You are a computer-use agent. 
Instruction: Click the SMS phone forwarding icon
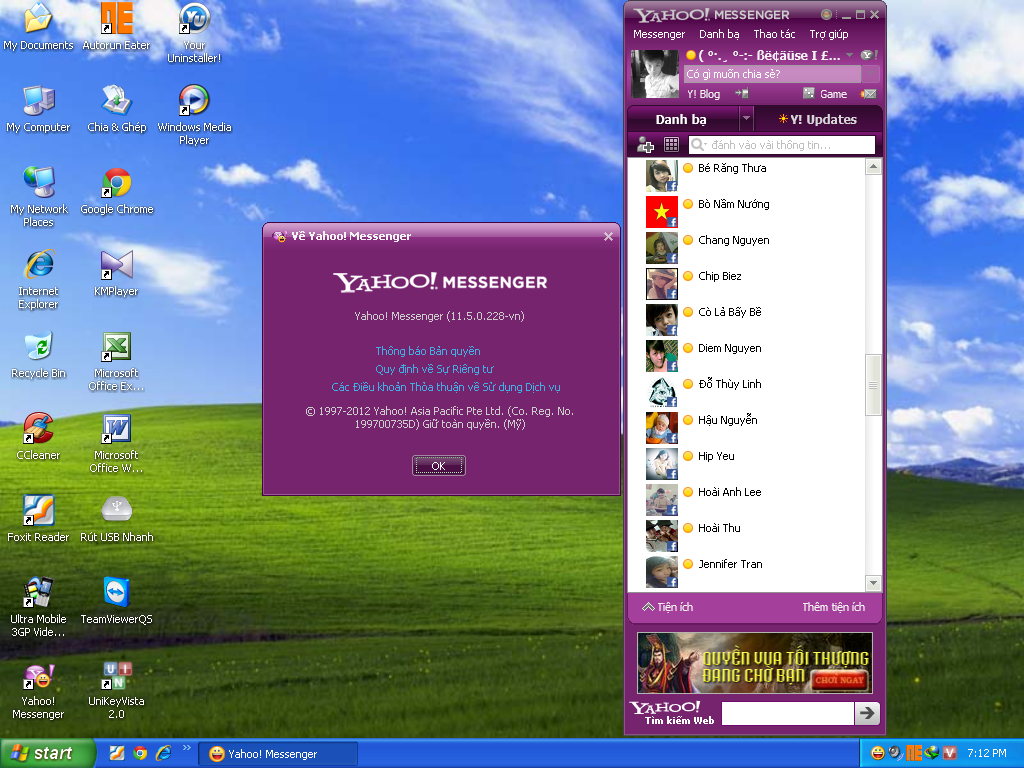click(x=741, y=93)
